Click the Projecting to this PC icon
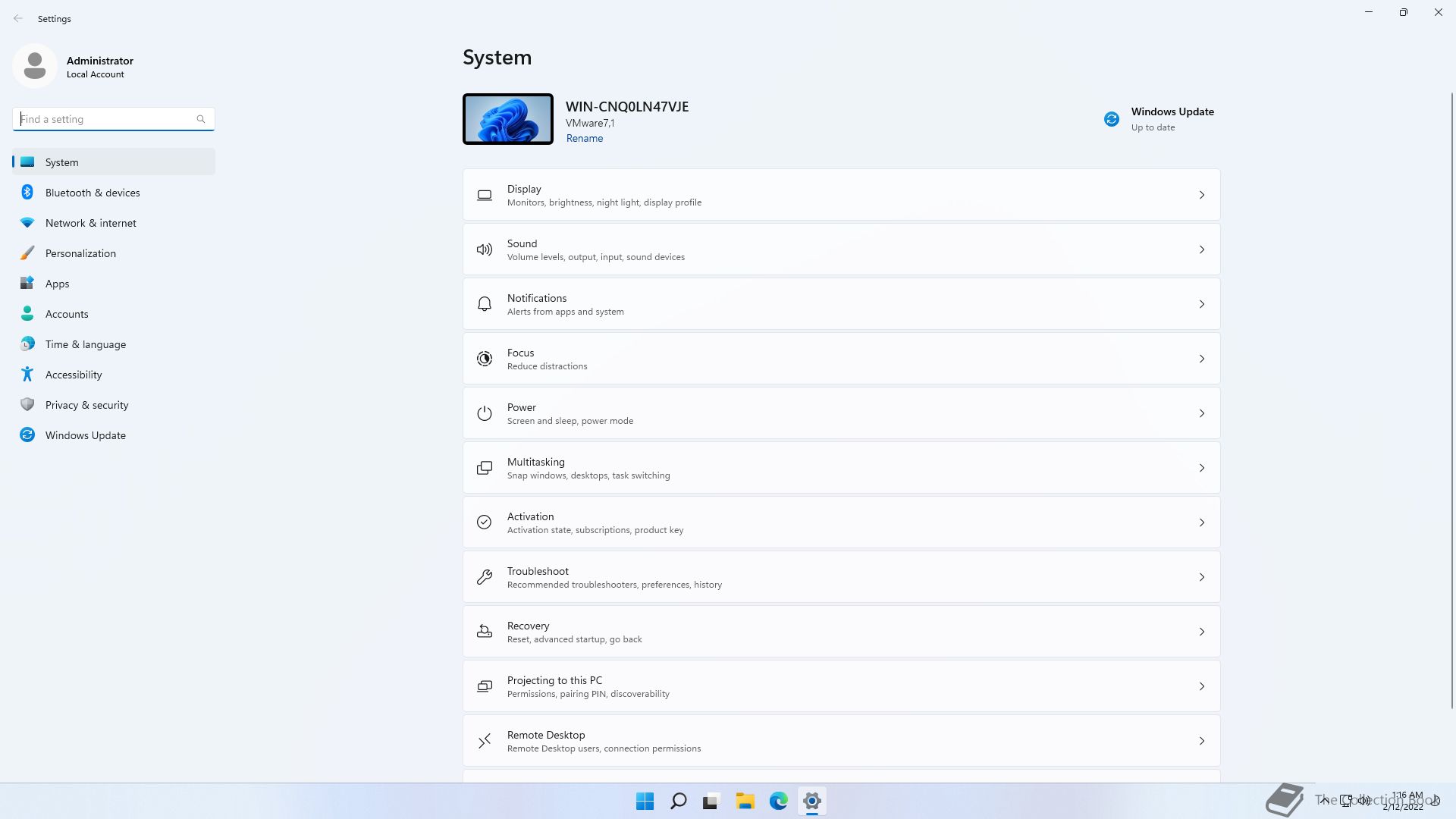The width and height of the screenshot is (1456, 819). [485, 686]
